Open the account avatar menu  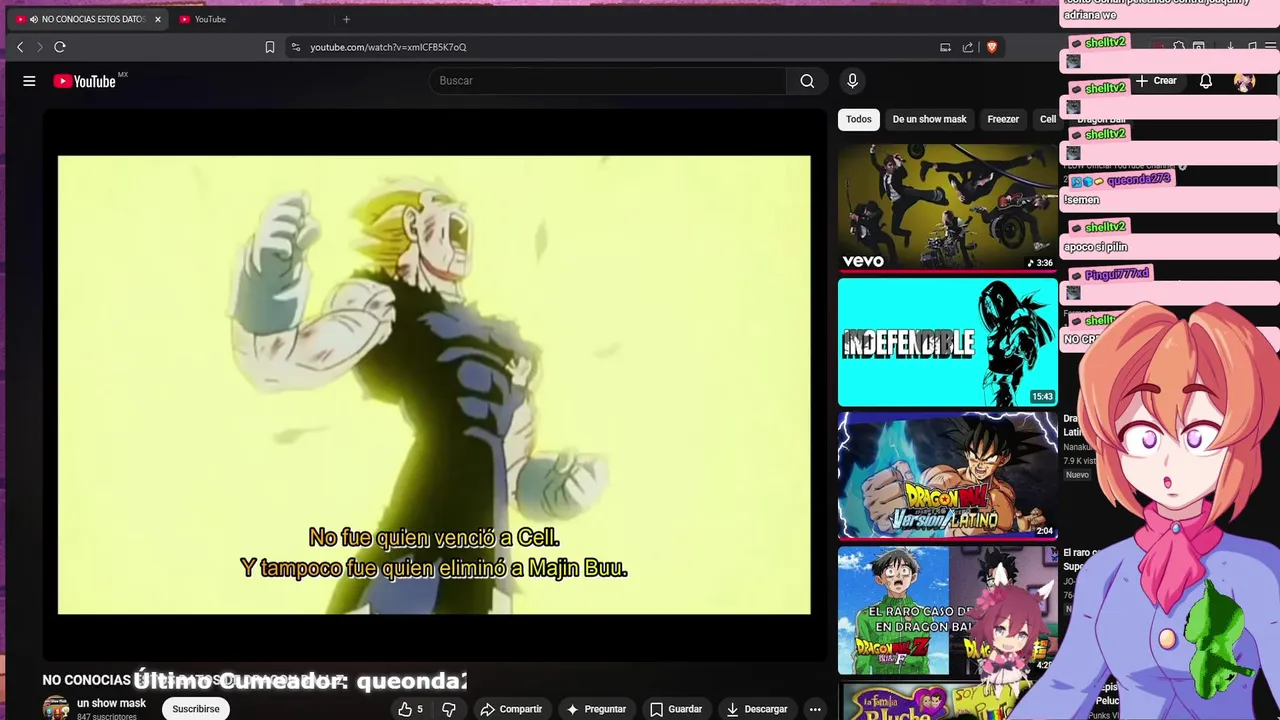pos(1244,81)
